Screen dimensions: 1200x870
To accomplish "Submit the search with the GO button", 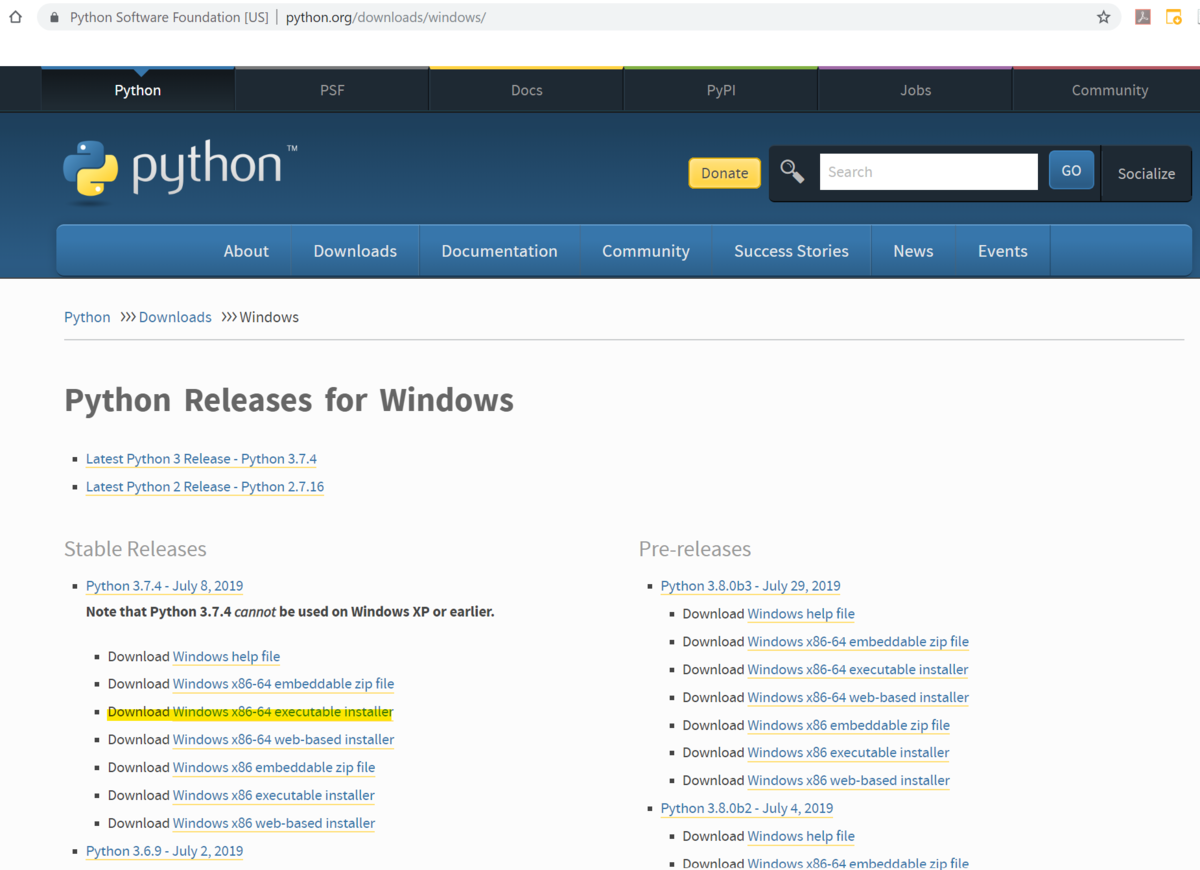I will [1071, 171].
